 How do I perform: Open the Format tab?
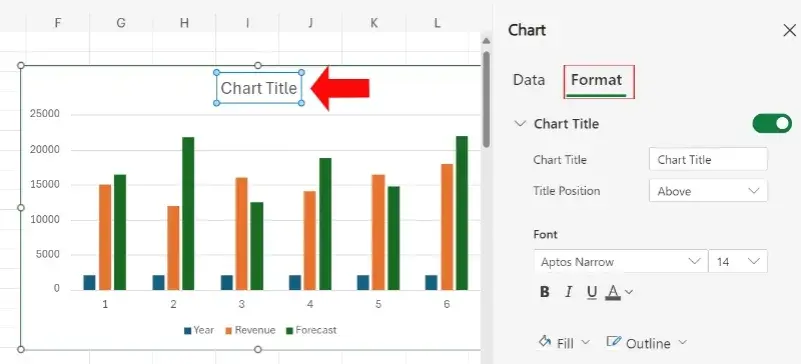click(596, 80)
